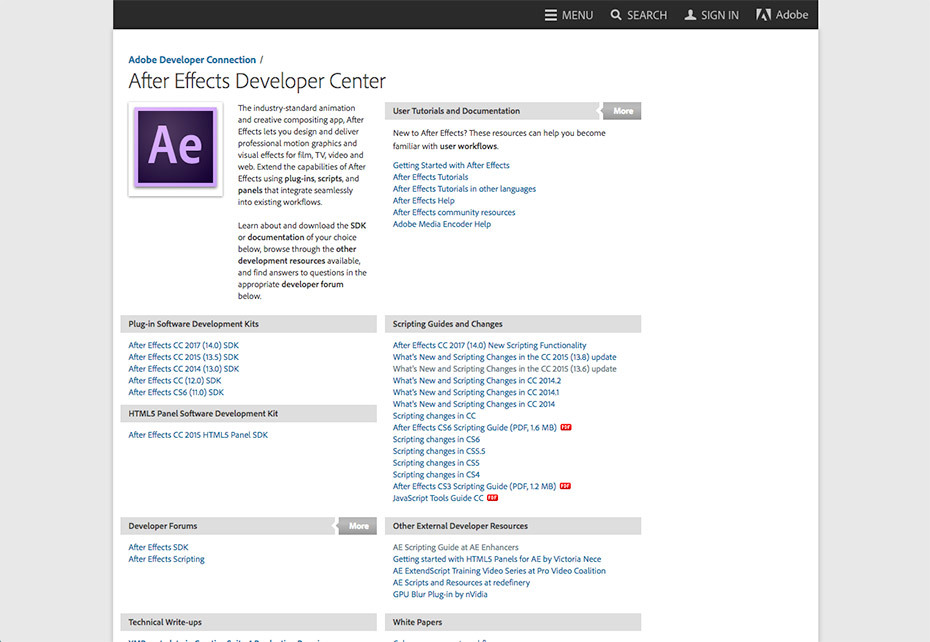Open After Effects CC 2017 (14.0) SDK
The image size is (930, 642).
[183, 345]
